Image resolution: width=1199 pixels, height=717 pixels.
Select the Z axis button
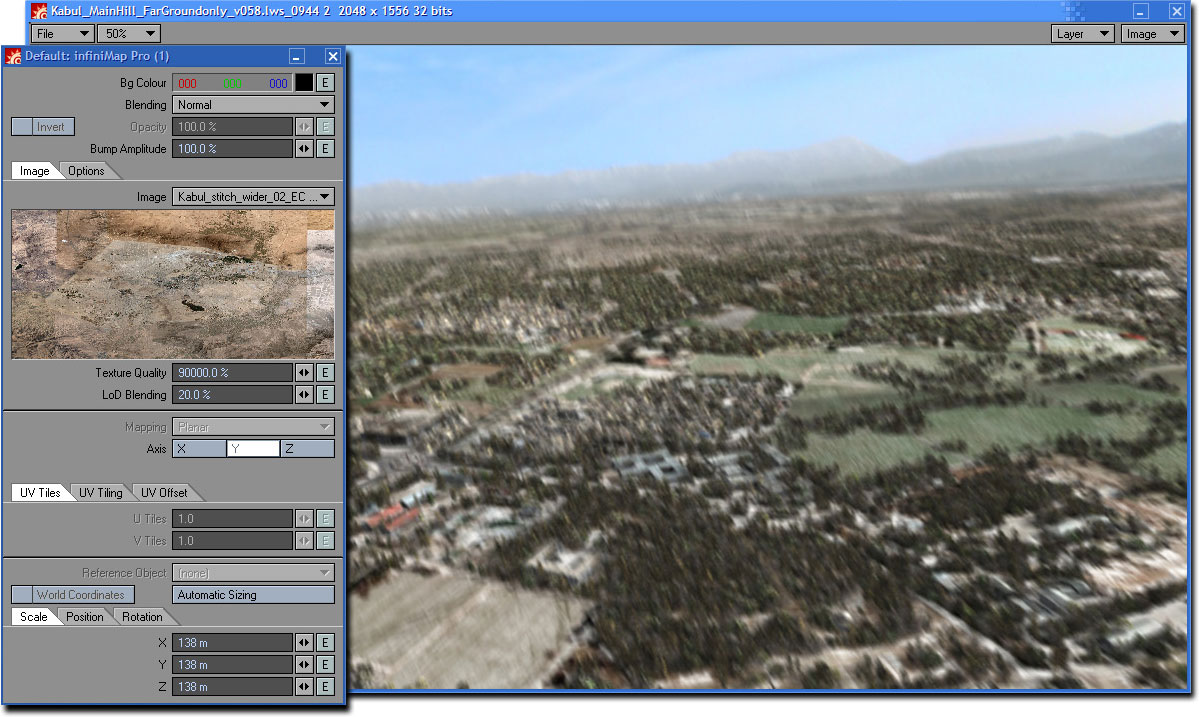(x=307, y=449)
